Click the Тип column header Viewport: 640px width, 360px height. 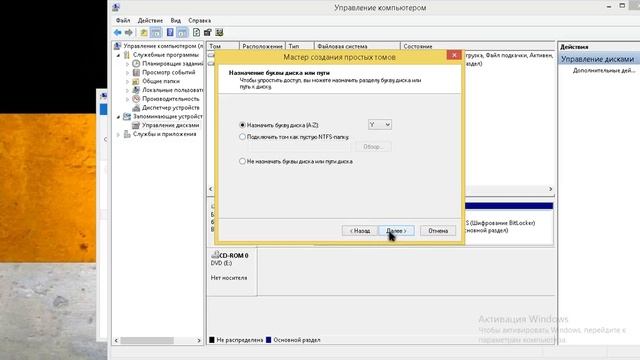pos(300,46)
